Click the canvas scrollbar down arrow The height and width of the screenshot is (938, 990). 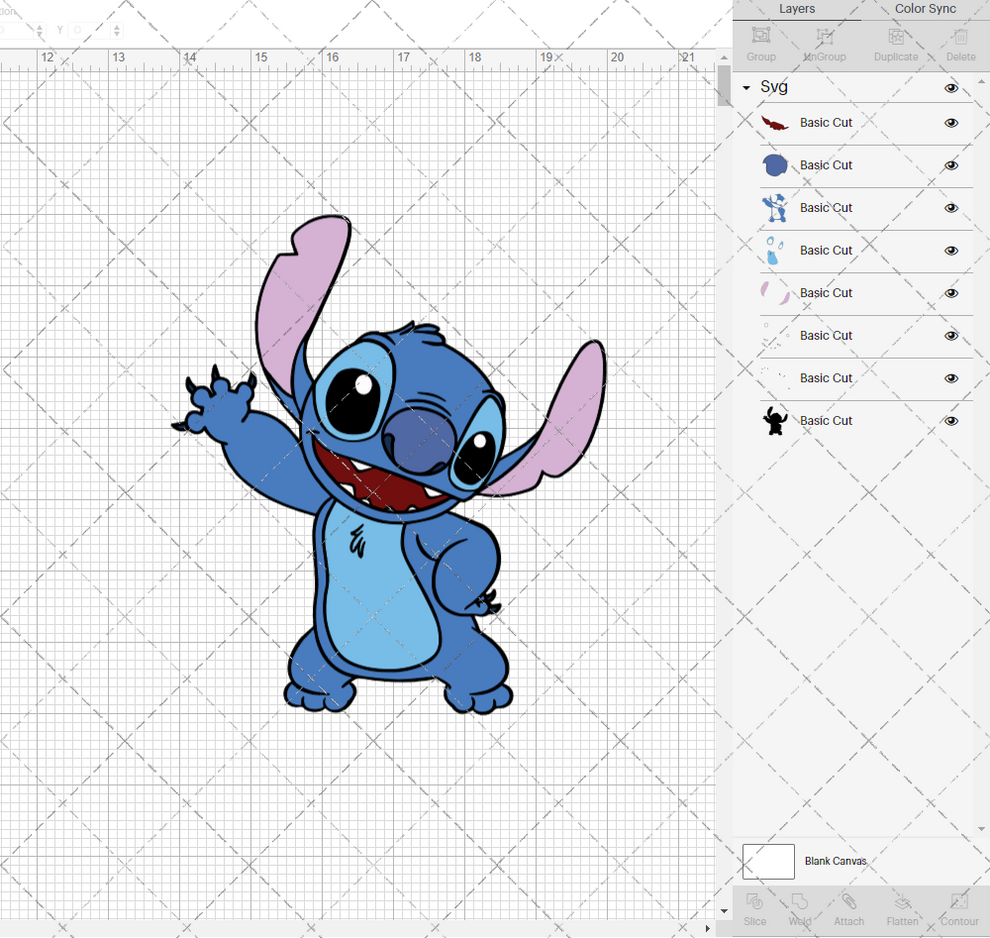pos(723,911)
